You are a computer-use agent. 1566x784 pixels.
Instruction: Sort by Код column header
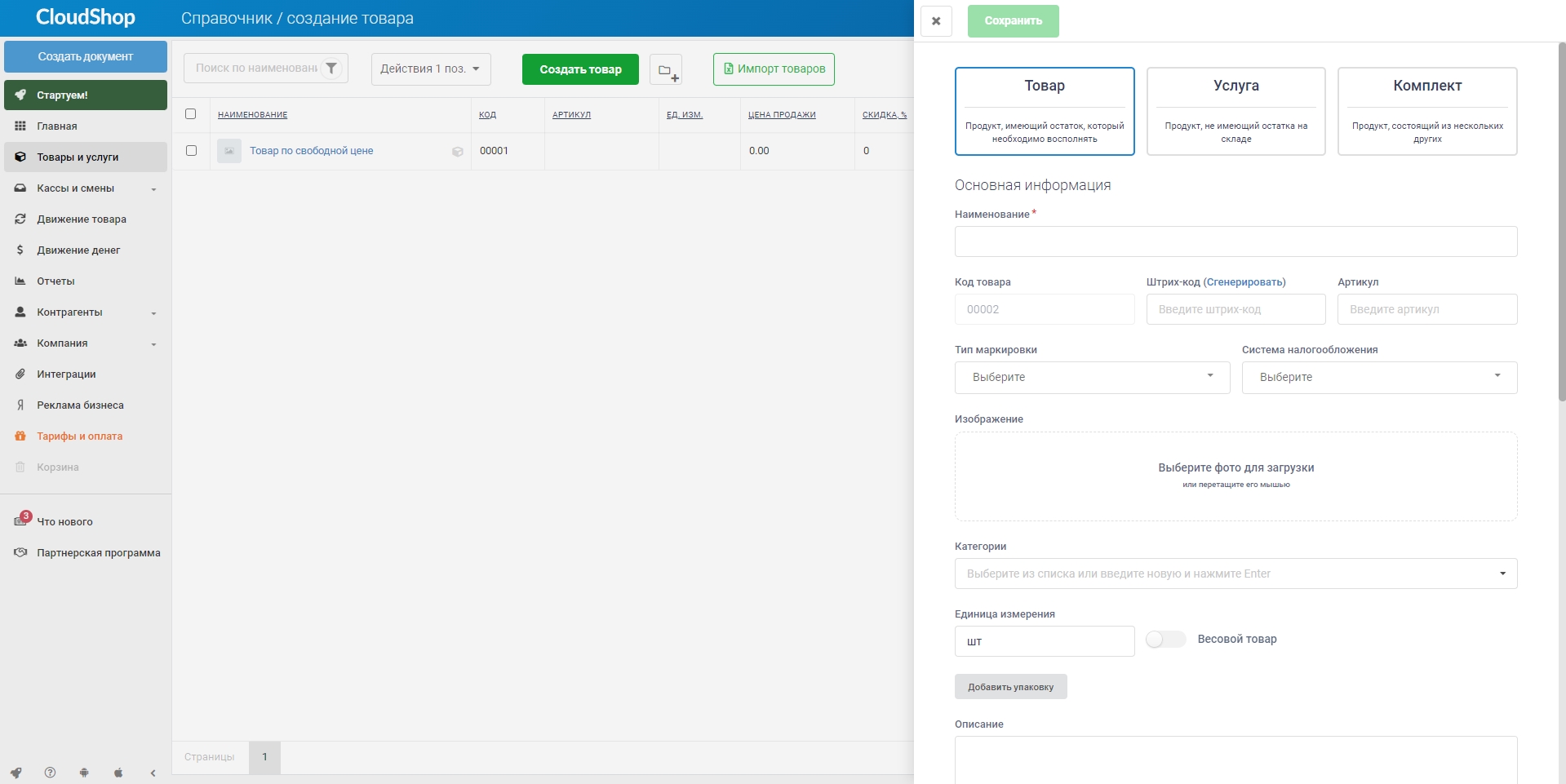point(487,115)
